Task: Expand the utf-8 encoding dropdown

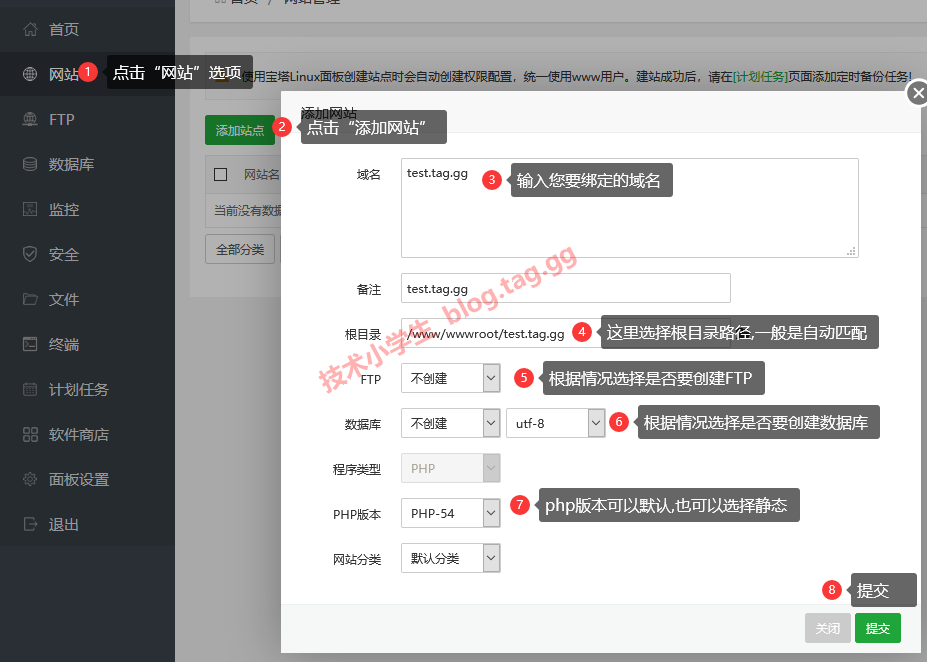Action: 555,423
